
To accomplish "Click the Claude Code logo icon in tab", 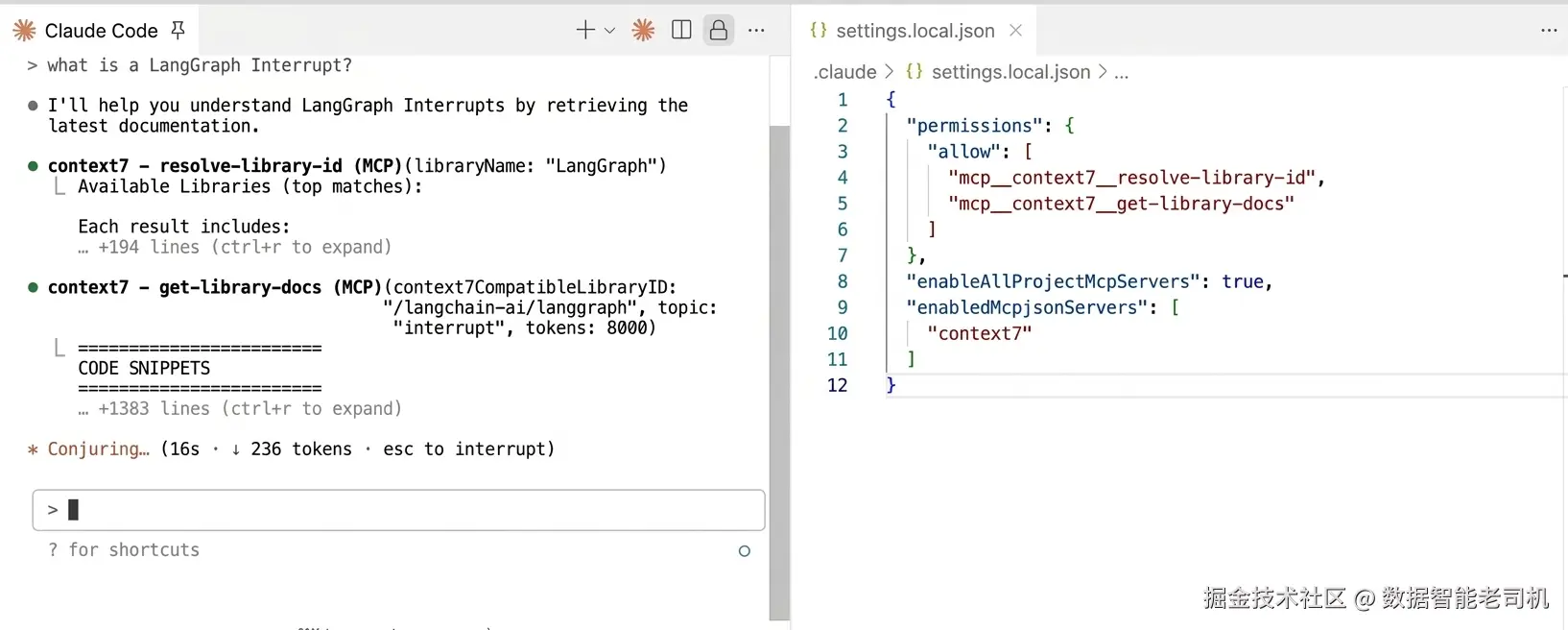I will point(24,31).
